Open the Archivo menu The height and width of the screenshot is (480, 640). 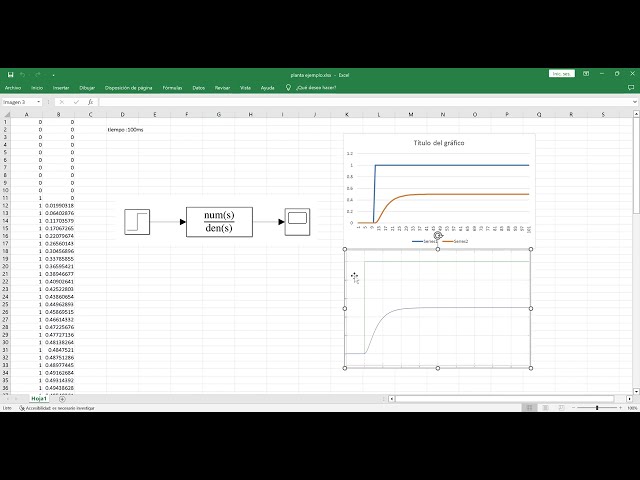click(13, 88)
